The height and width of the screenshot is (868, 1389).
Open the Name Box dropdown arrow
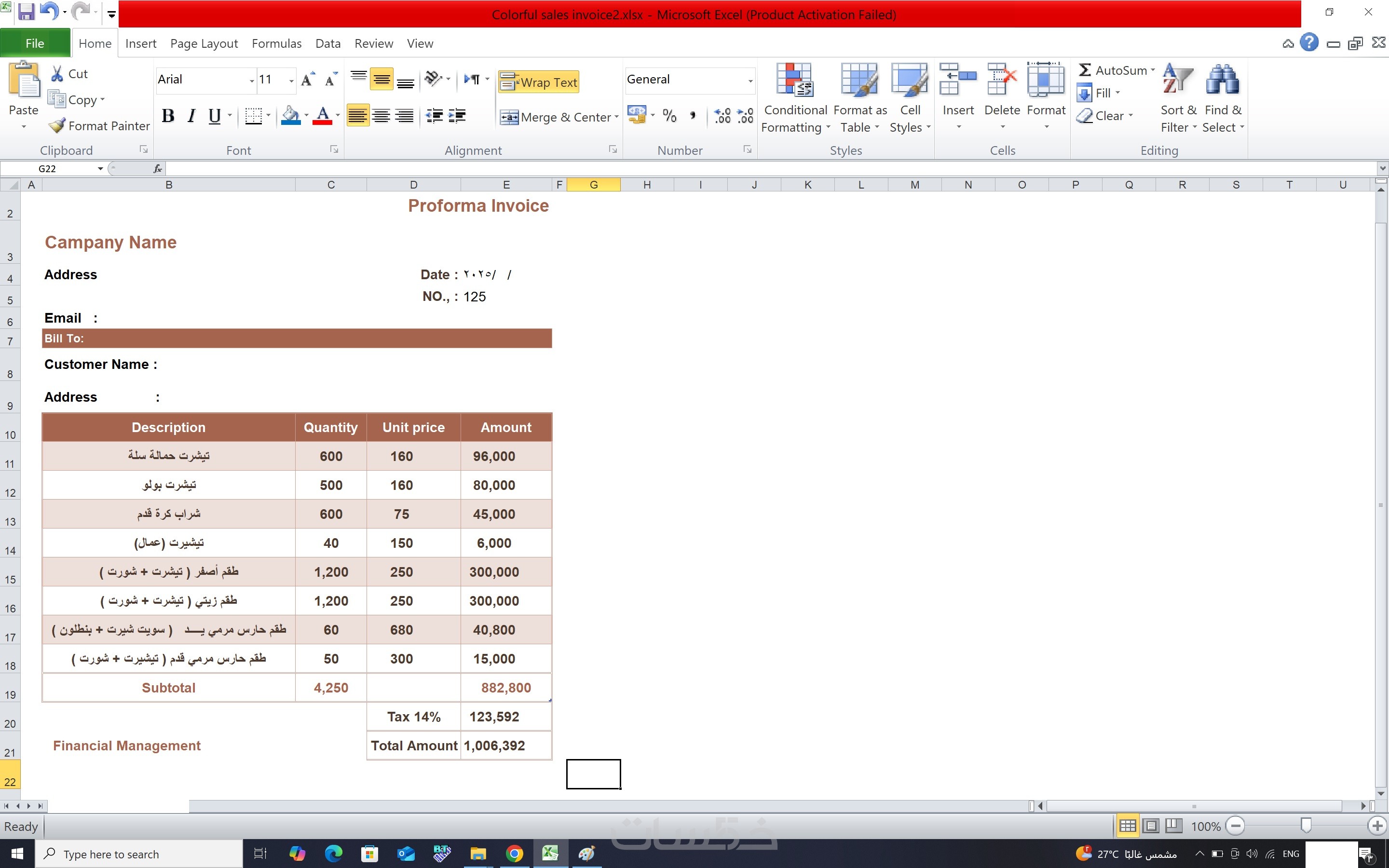100,168
